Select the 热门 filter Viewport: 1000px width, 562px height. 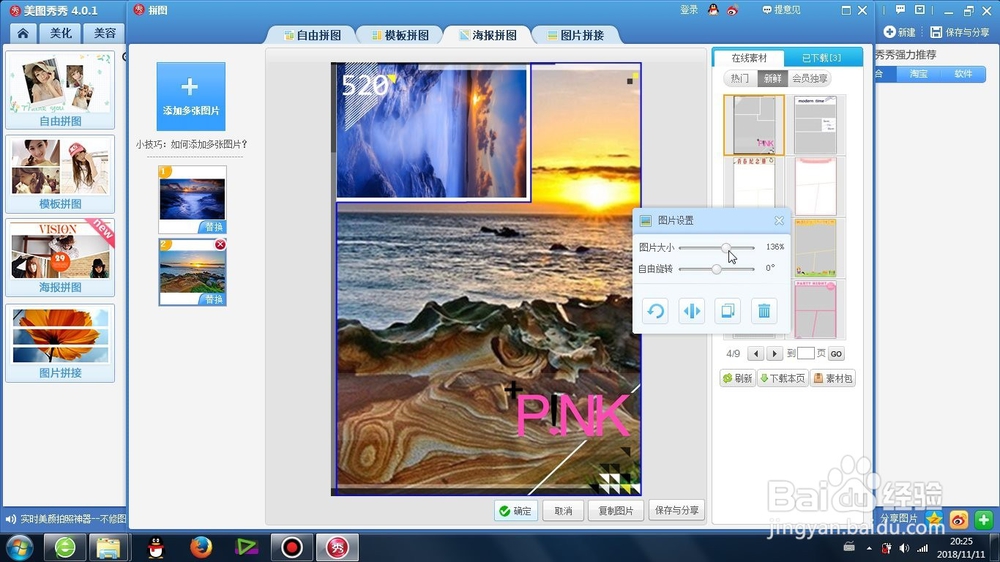[x=740, y=78]
